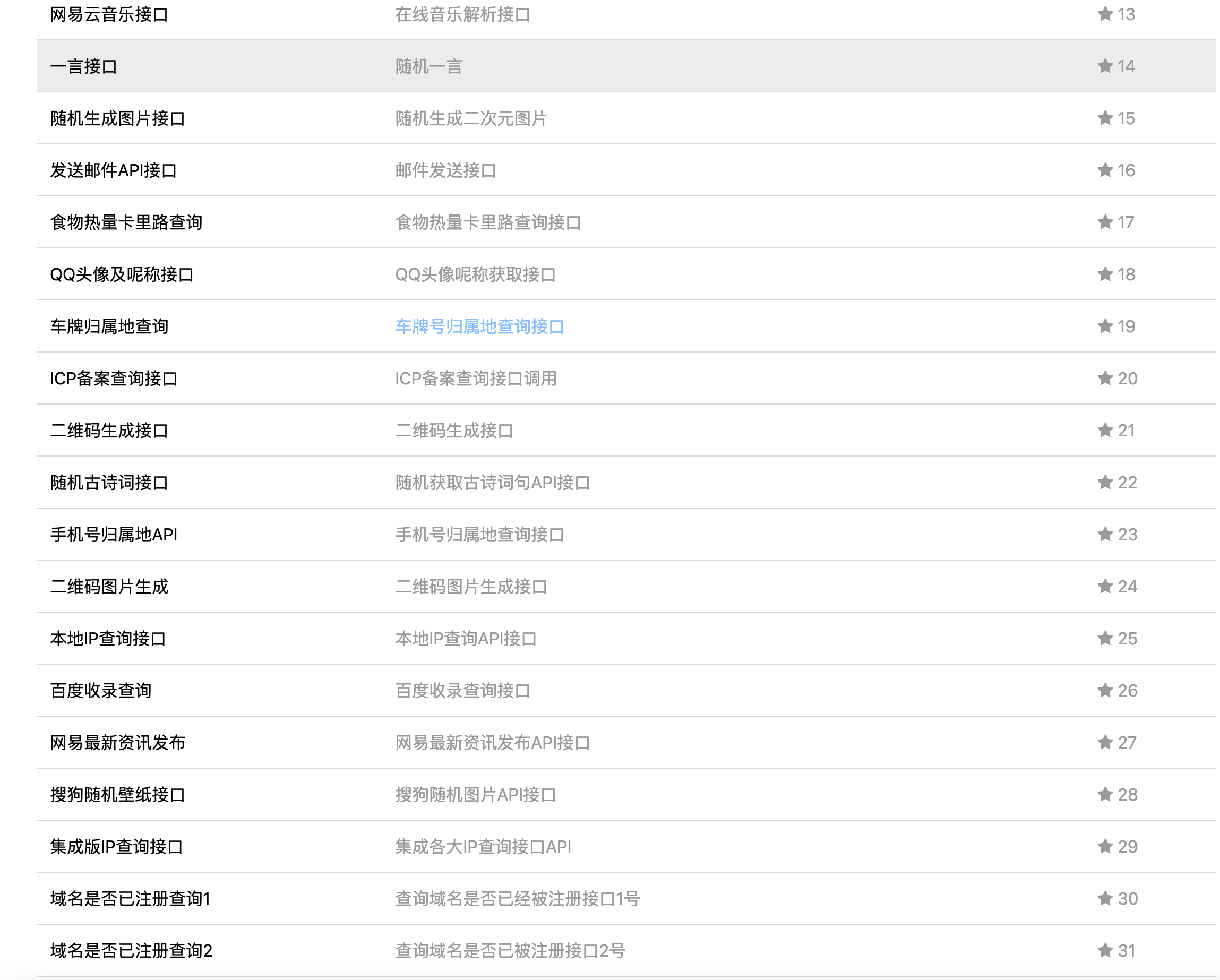Click the star icon on the 本地IP查询接口 row
The height and width of the screenshot is (980, 1220).
[1105, 638]
